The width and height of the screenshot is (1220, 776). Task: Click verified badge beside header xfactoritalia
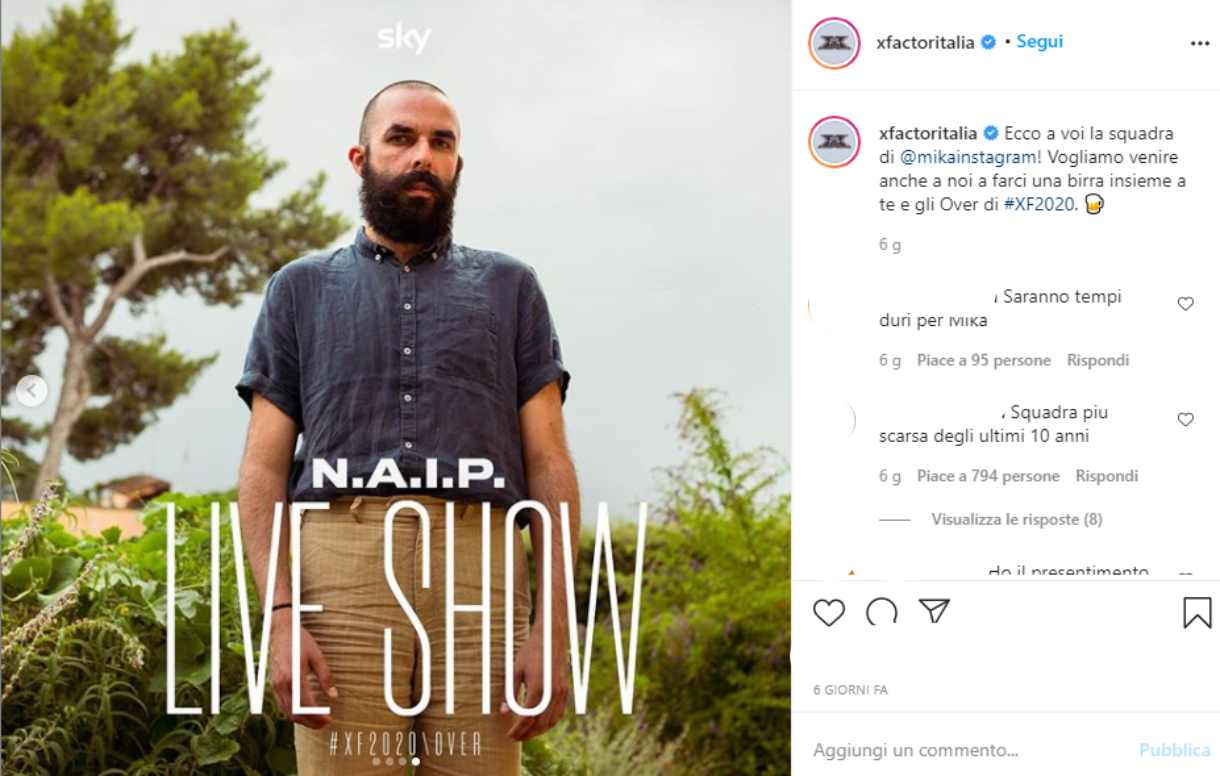coord(988,43)
